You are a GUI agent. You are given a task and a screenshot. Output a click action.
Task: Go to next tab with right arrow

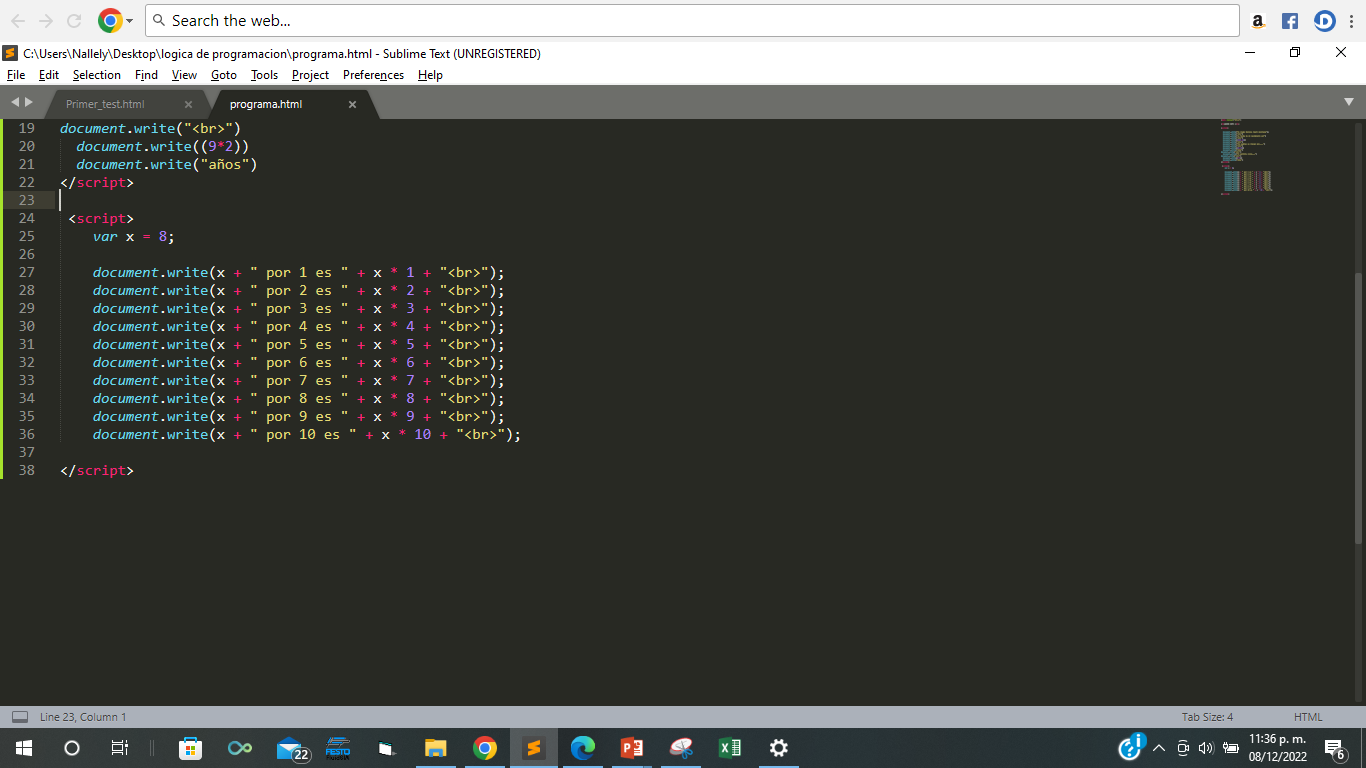pos(28,102)
